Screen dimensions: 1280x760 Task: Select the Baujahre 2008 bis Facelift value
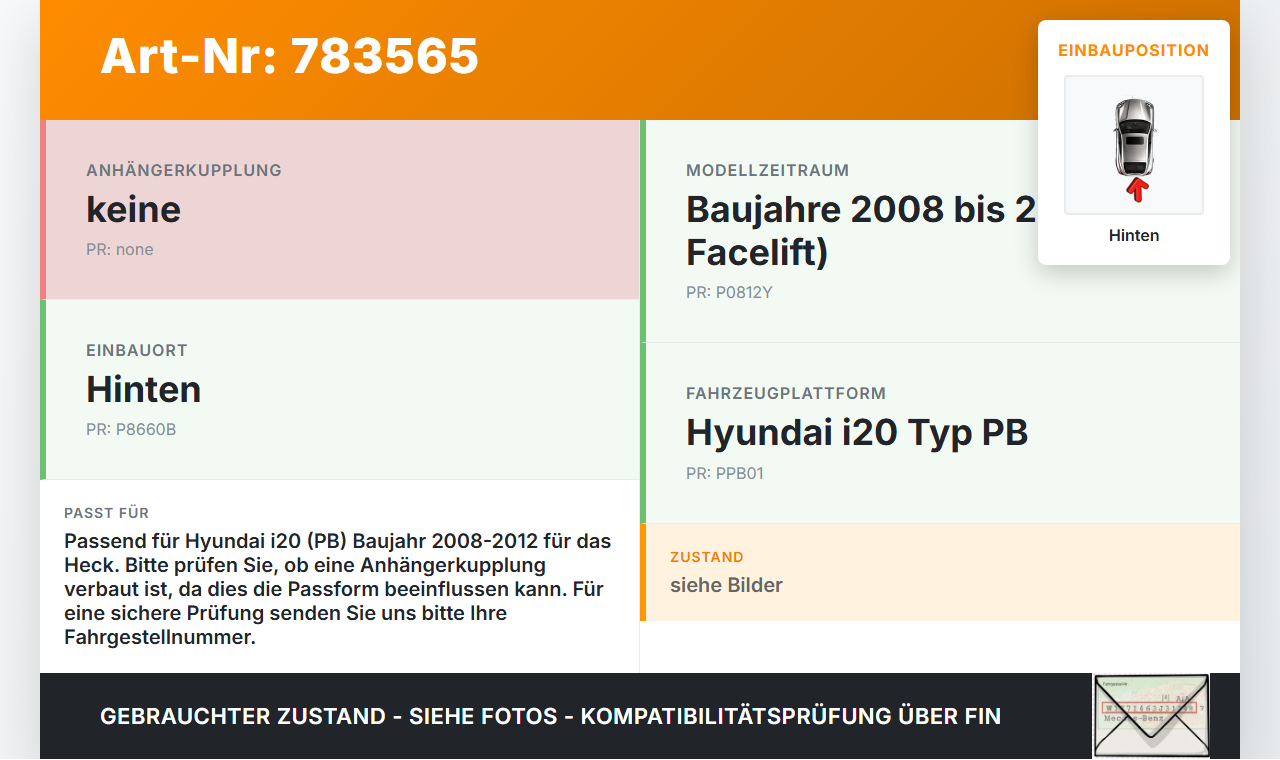tap(861, 230)
